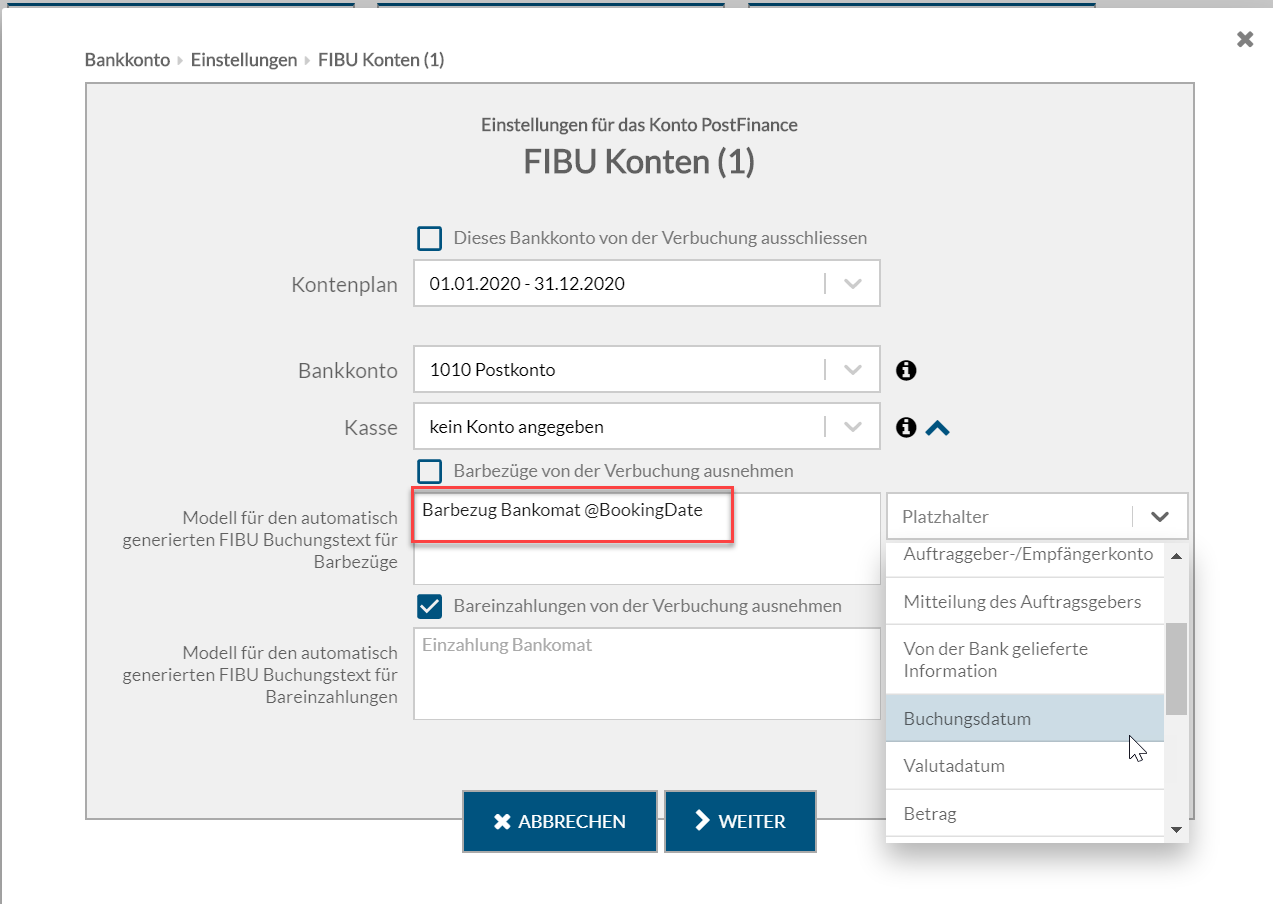This screenshot has width=1273, height=904.
Task: Click the Bareinzahlungen booking text field
Action: tap(646, 673)
